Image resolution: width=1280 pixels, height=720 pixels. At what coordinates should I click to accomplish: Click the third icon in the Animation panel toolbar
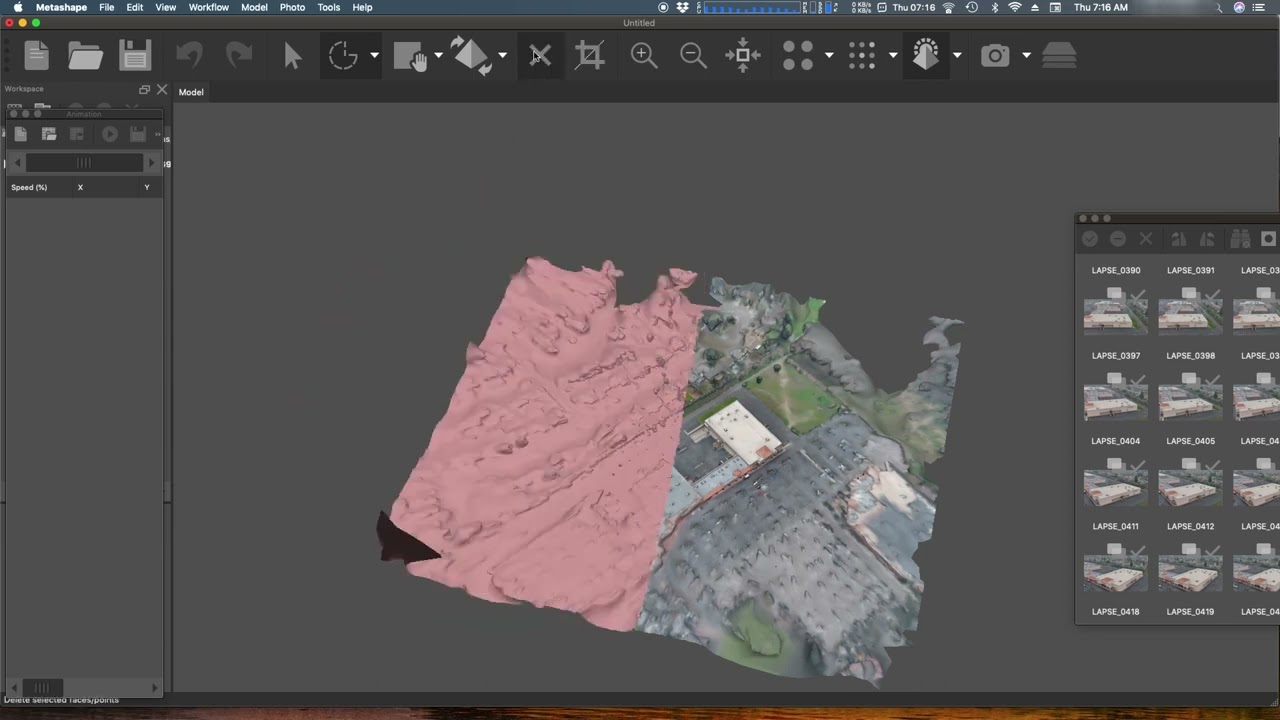77,134
